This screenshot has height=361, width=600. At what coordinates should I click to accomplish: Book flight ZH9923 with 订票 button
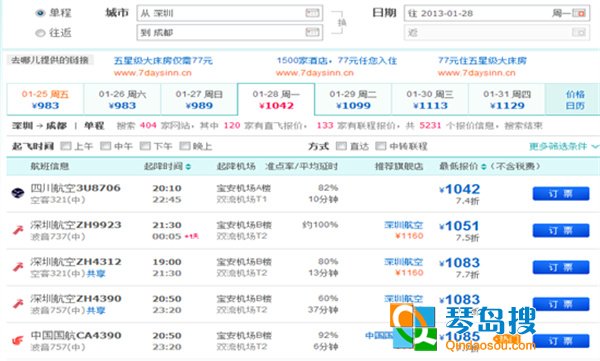(561, 230)
